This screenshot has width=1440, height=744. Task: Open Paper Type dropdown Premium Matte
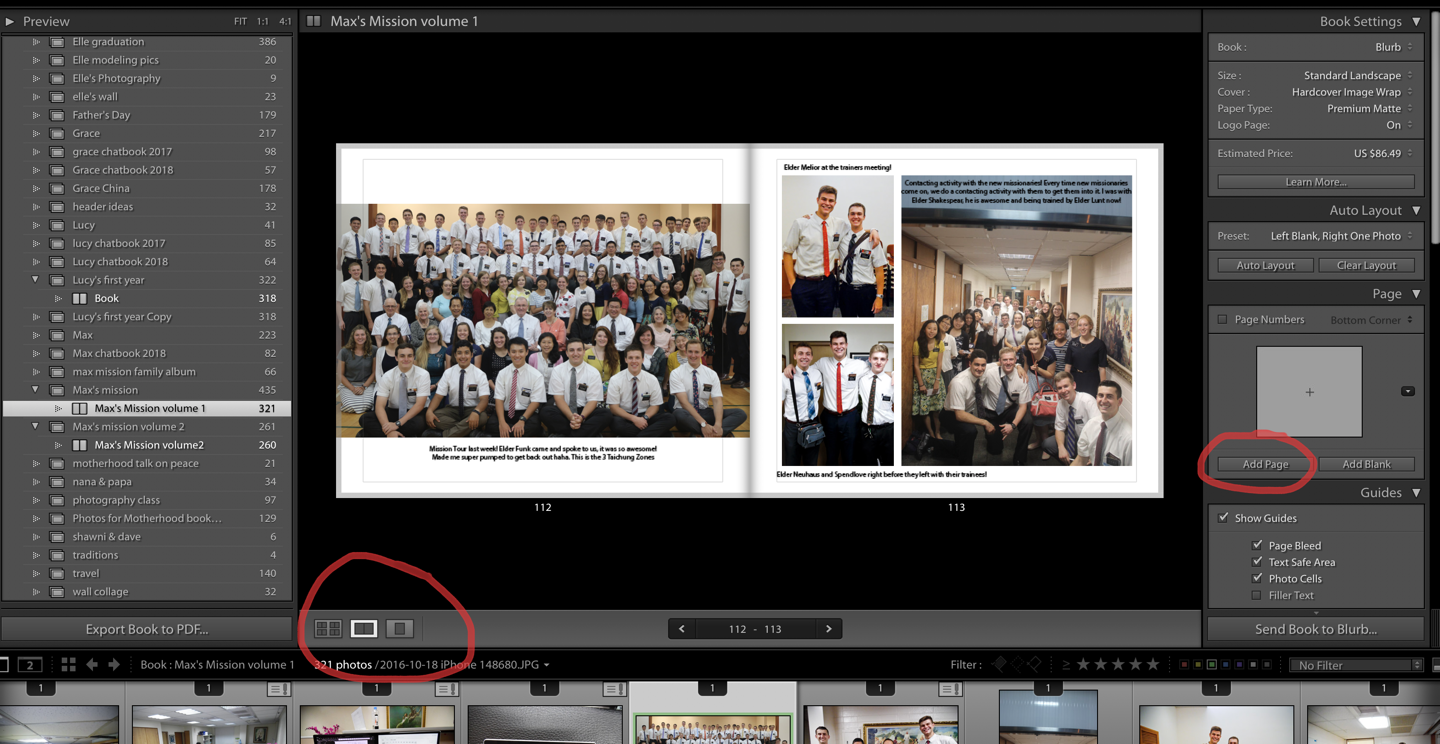1370,108
